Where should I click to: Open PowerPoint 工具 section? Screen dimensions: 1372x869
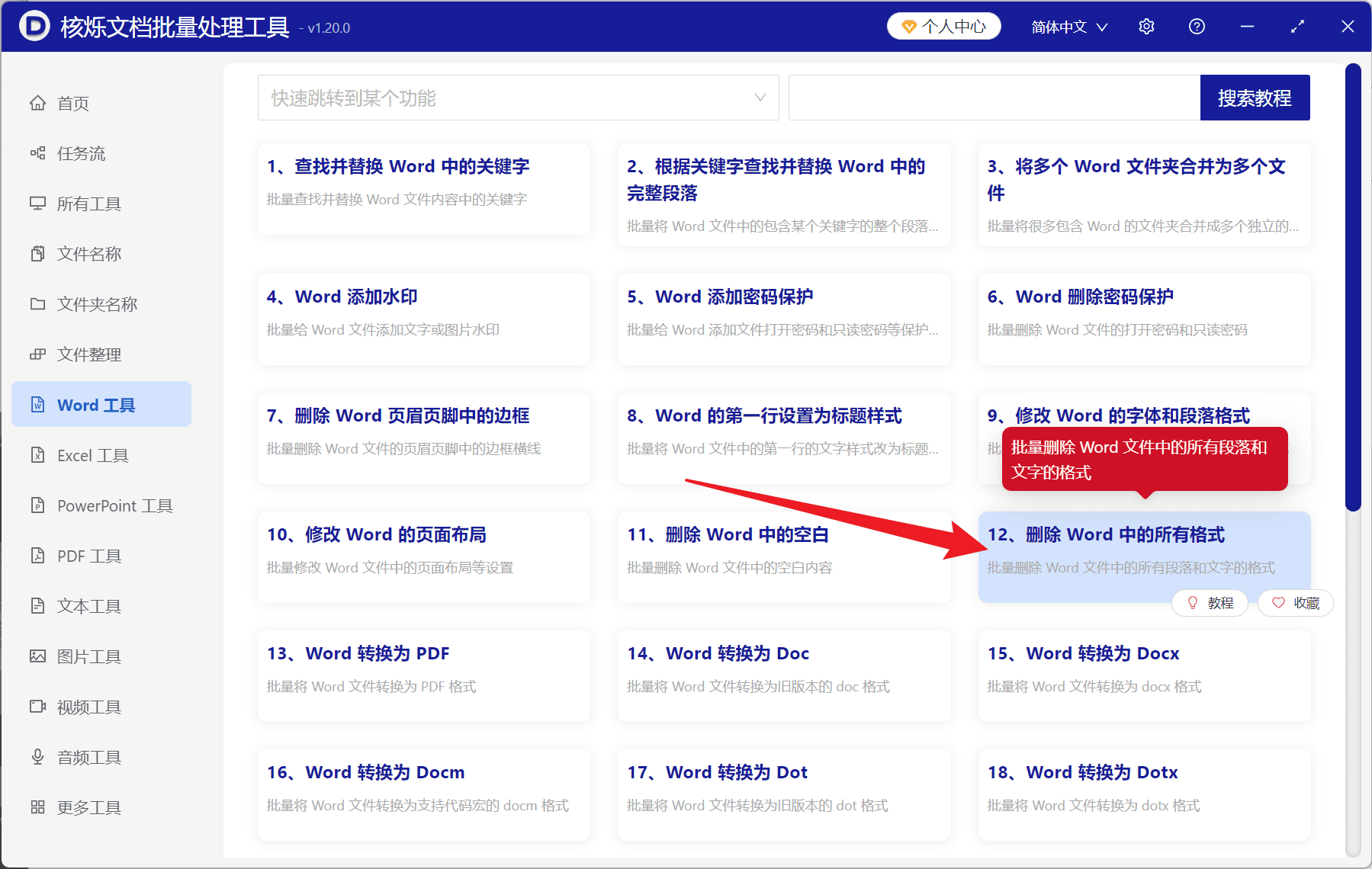point(113,505)
